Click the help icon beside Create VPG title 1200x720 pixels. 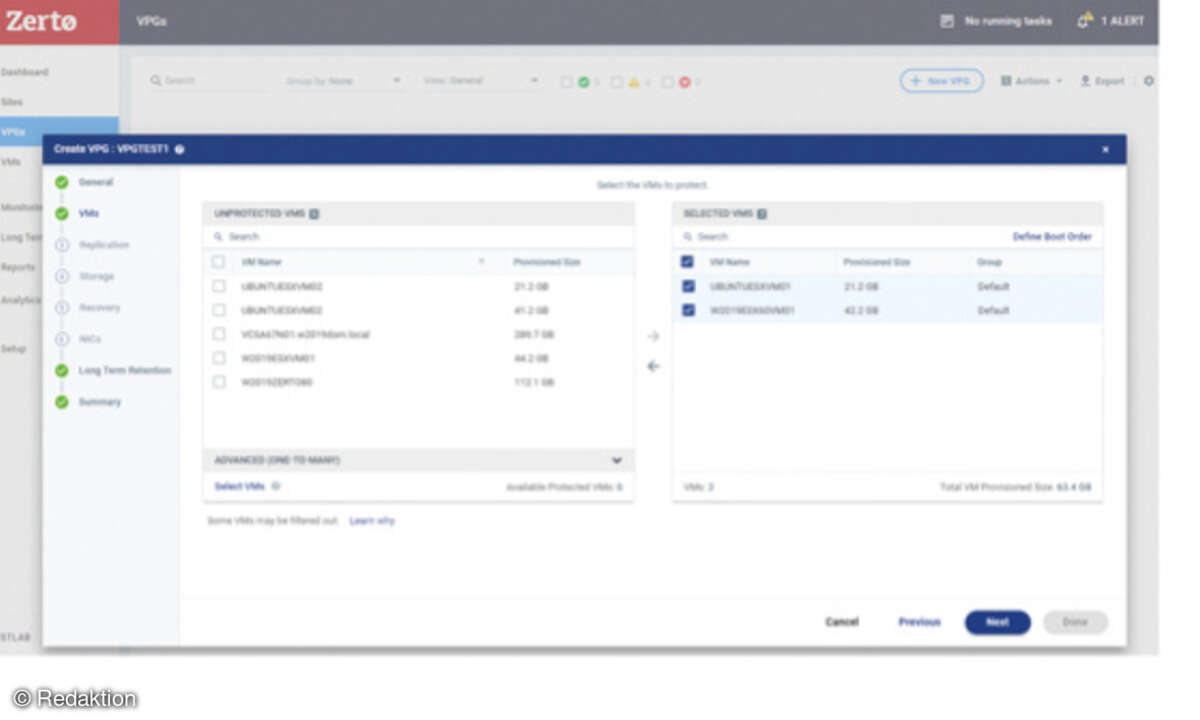[179, 149]
